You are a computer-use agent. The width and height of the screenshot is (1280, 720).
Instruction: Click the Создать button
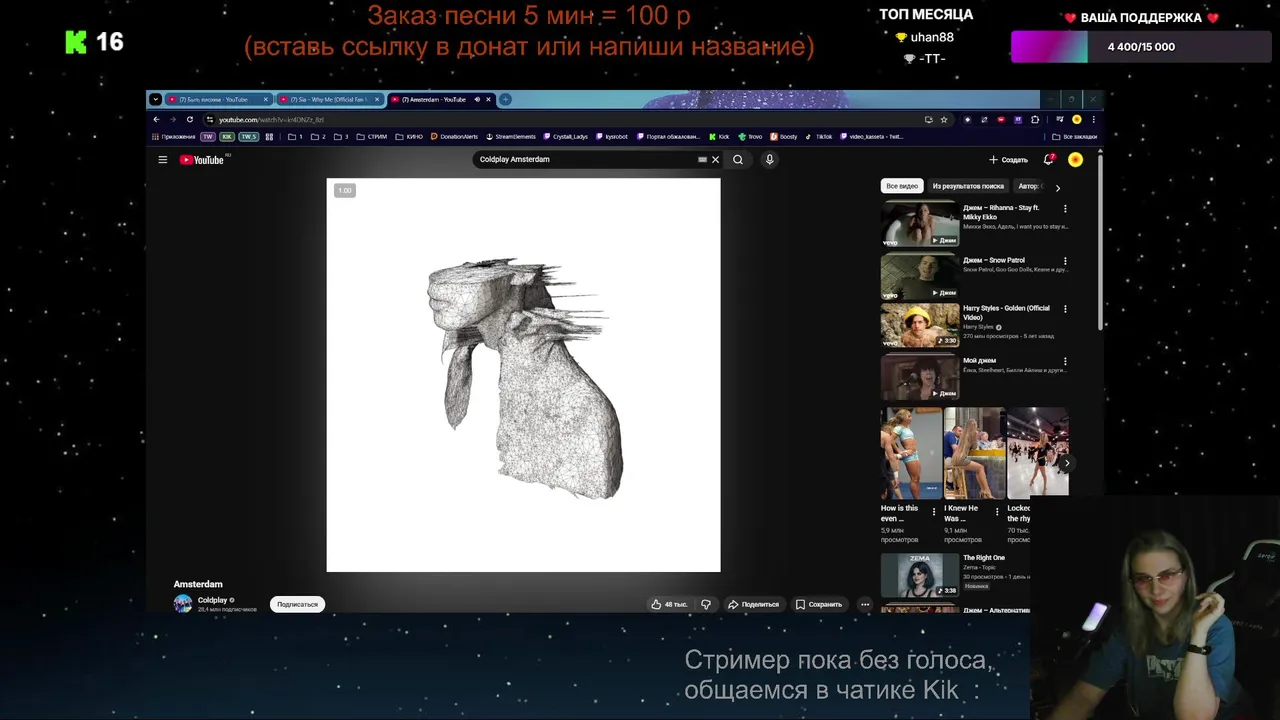click(1008, 160)
